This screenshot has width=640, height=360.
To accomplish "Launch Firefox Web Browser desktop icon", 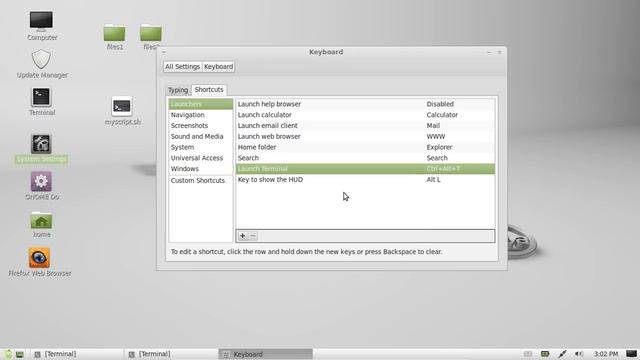I will point(39,258).
